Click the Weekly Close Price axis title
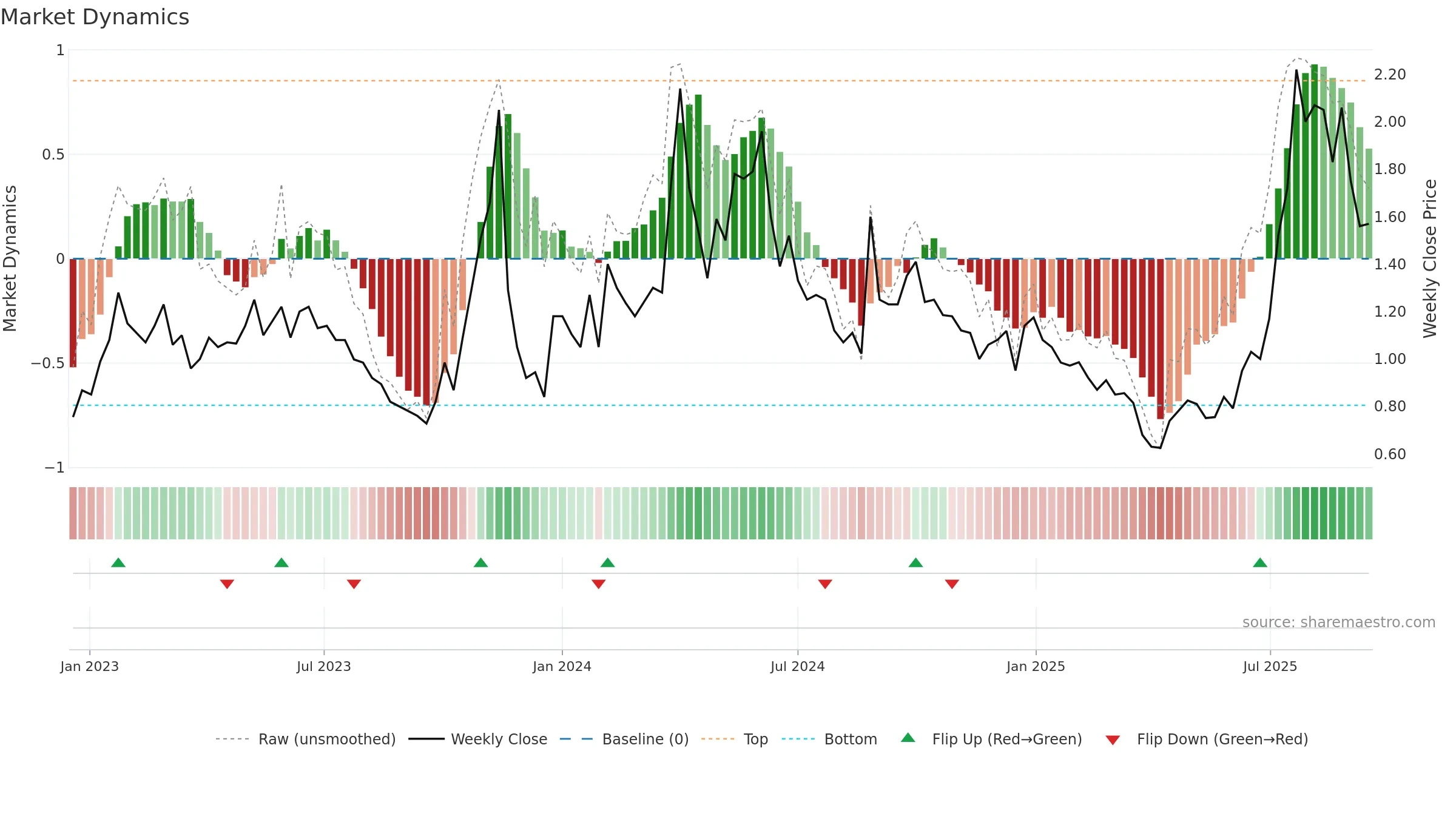The width and height of the screenshot is (1456, 819). pos(1430,258)
